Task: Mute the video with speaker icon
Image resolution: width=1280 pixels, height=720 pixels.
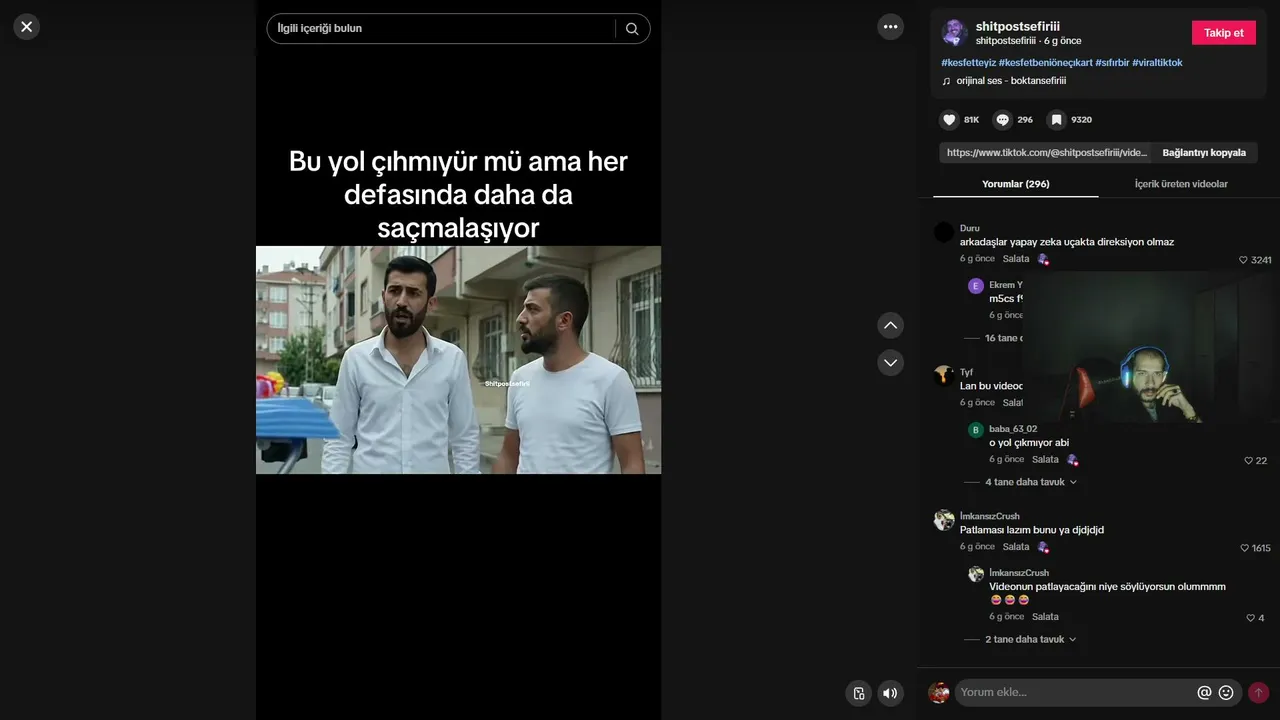Action: (890, 693)
